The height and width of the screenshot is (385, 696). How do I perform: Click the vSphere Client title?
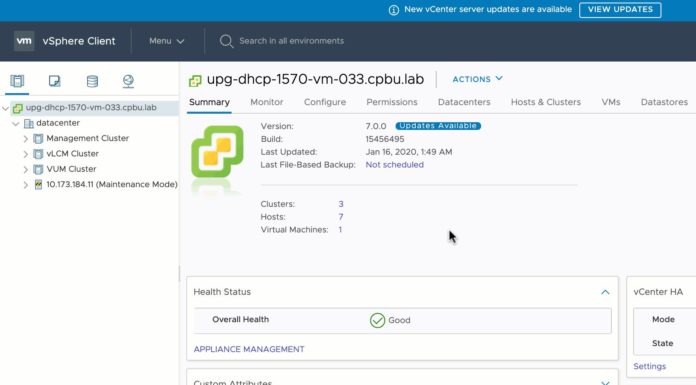tap(79, 41)
